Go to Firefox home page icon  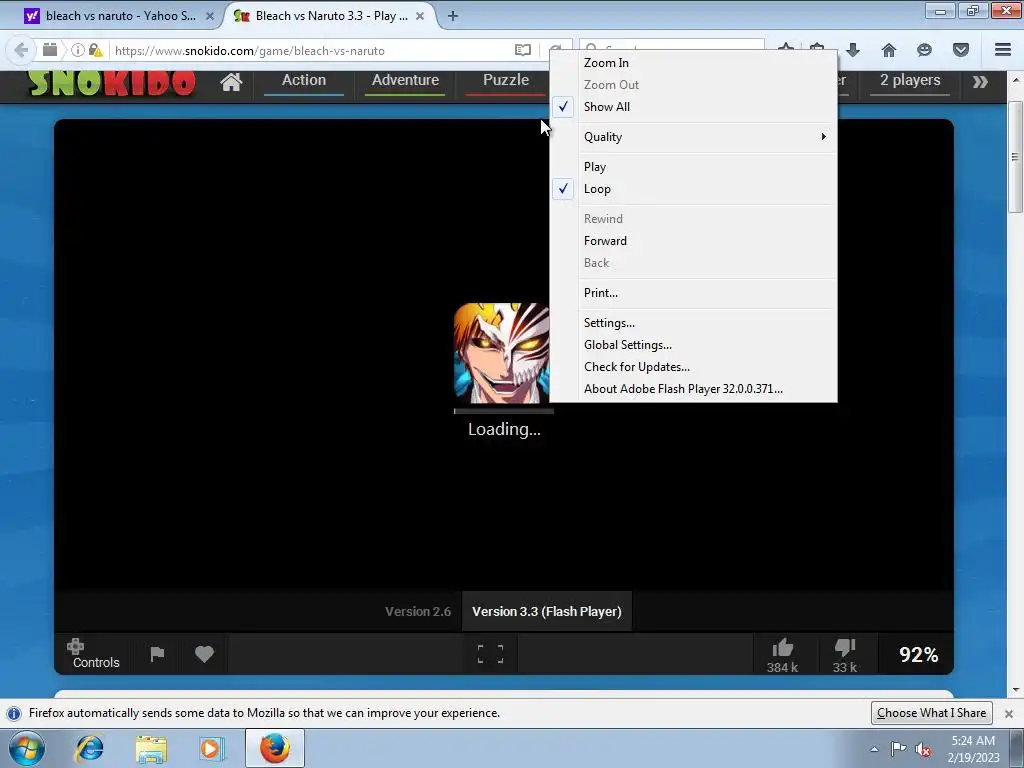point(888,50)
